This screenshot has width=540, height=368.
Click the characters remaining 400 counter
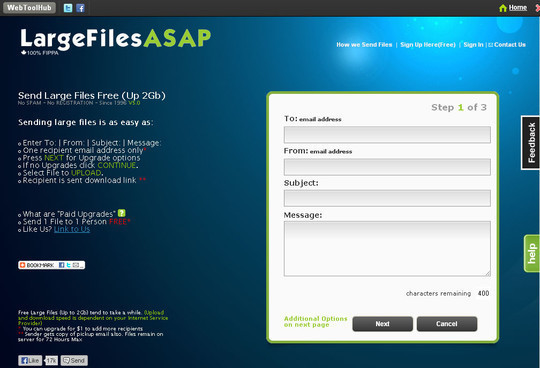tap(447, 293)
